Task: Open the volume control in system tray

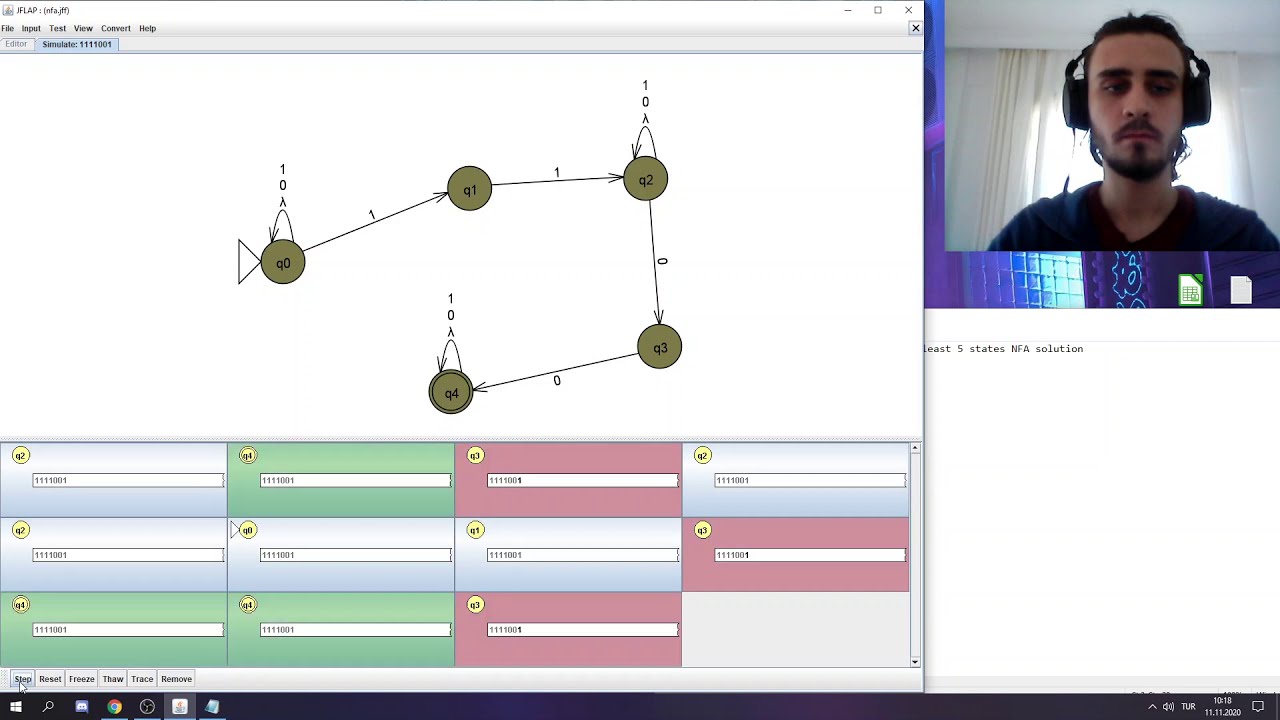Action: [1168, 707]
